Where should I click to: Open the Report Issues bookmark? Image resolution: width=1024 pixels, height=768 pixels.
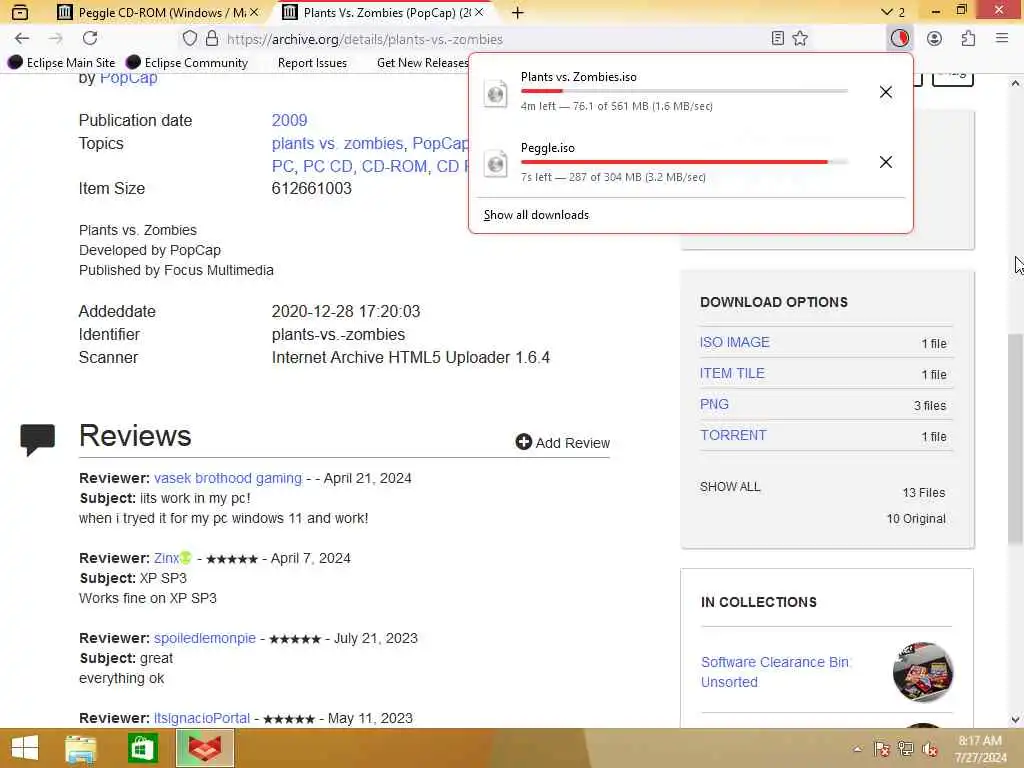pos(312,63)
